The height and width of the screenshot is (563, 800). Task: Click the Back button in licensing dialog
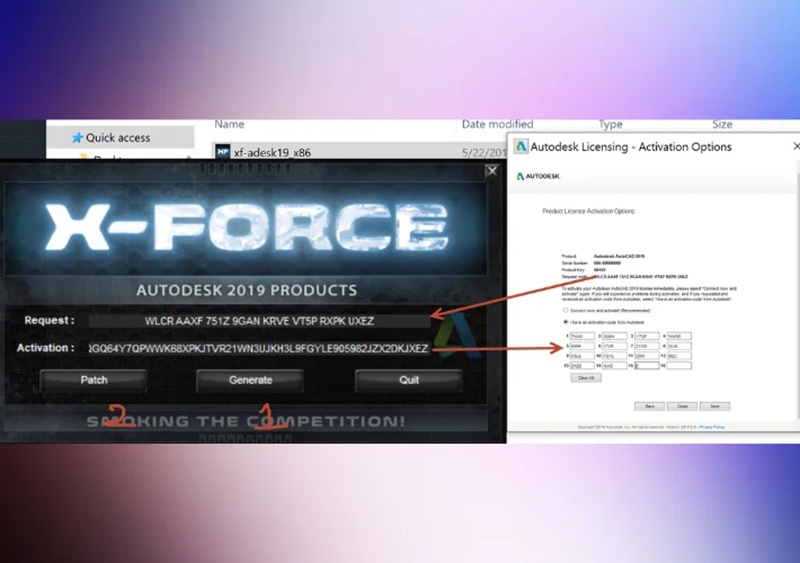click(649, 406)
